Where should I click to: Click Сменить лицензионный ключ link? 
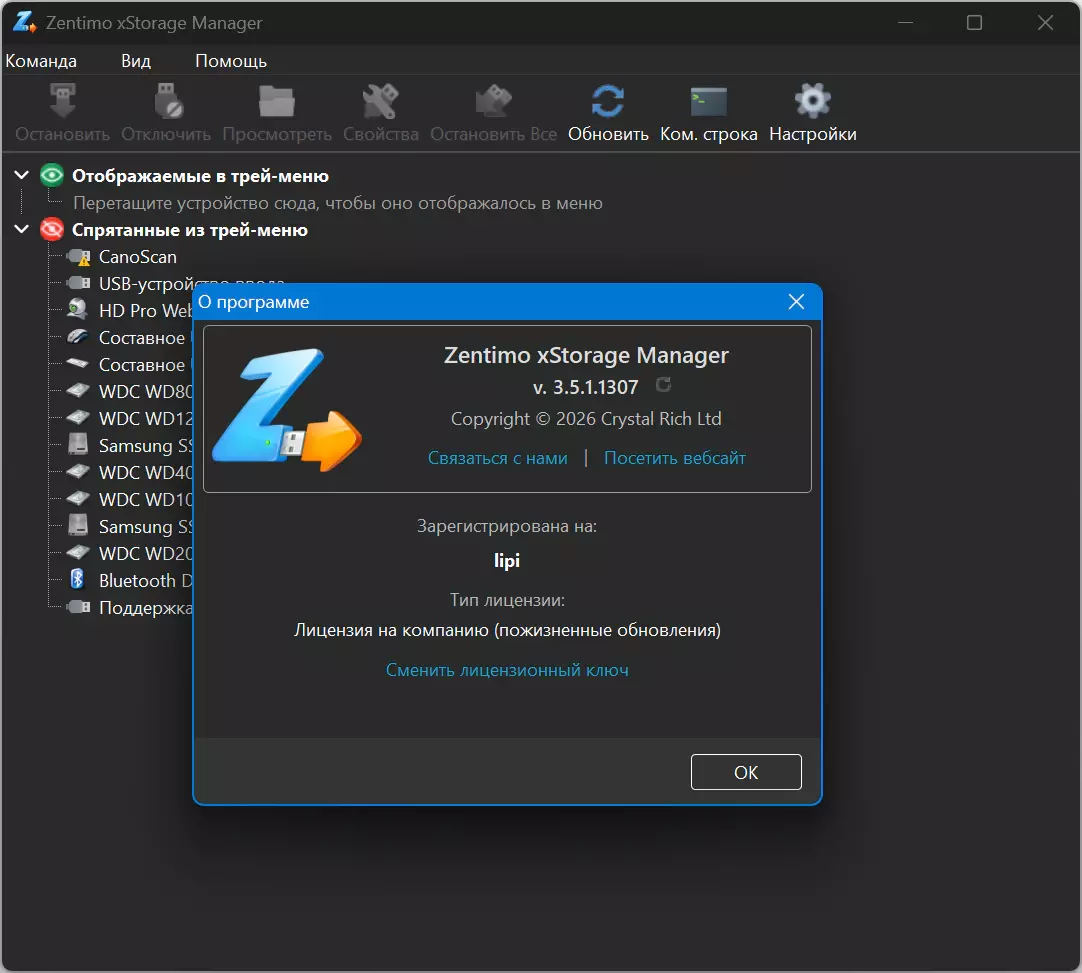pyautogui.click(x=507, y=670)
